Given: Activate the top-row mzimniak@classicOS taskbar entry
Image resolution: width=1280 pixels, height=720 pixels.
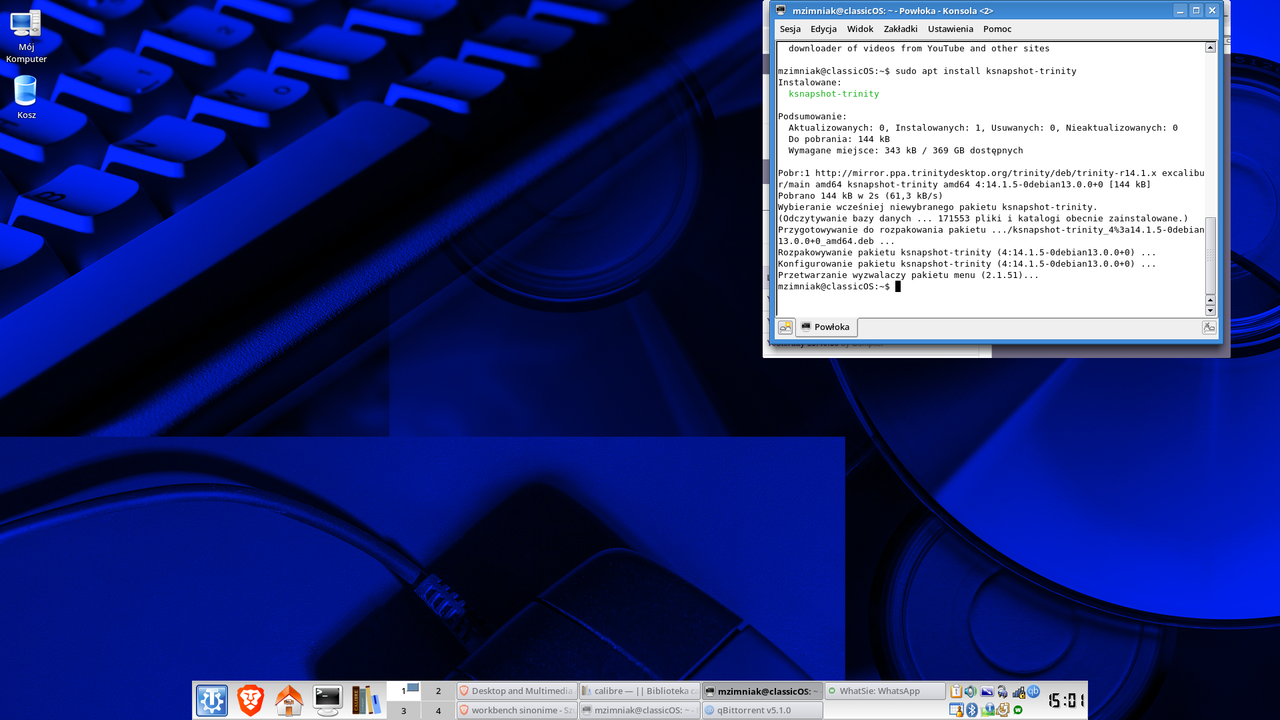Looking at the screenshot, I should (762, 691).
